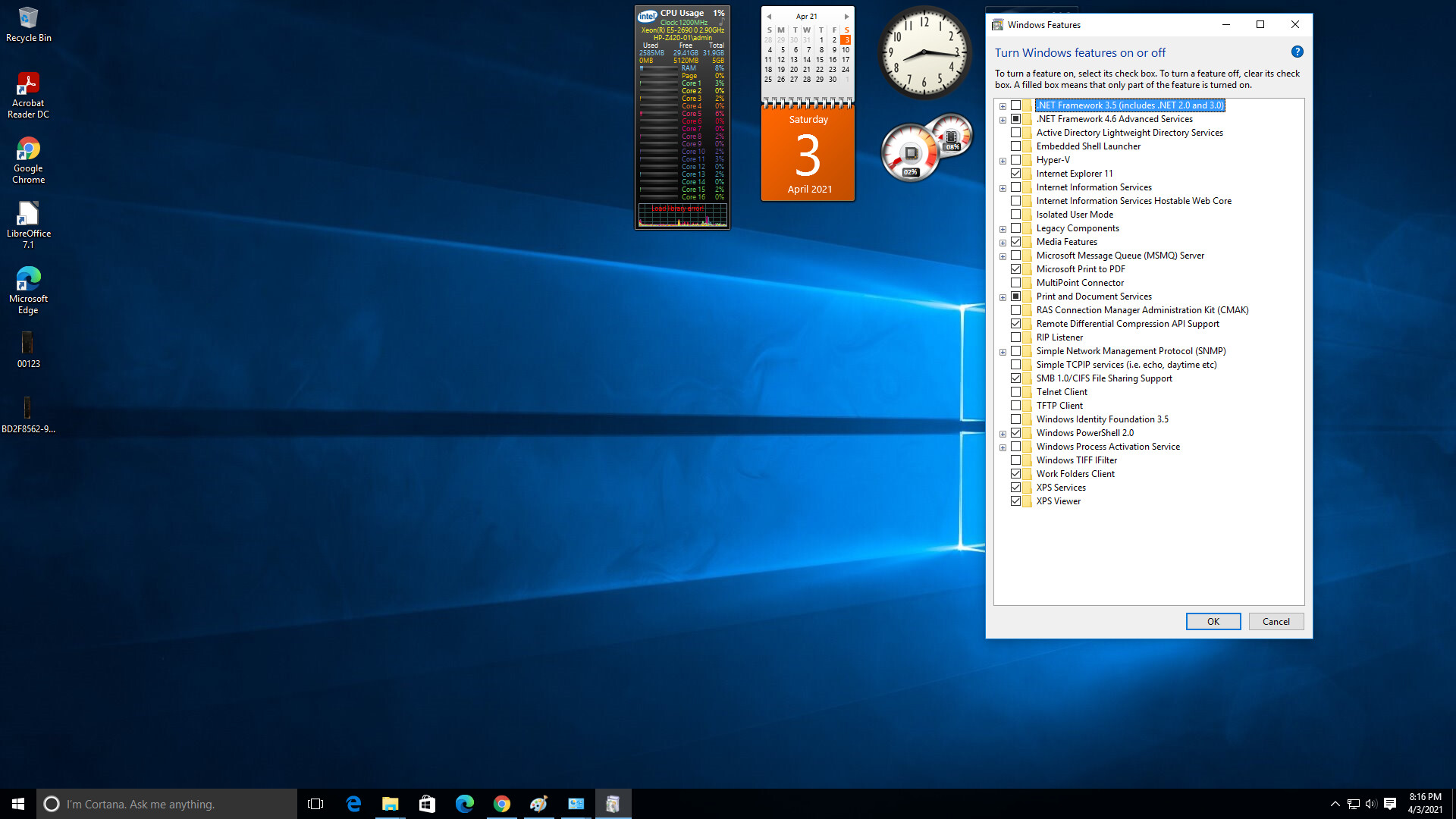The height and width of the screenshot is (819, 1456).
Task: Open the taskbar clock and date
Action: tap(1425, 804)
